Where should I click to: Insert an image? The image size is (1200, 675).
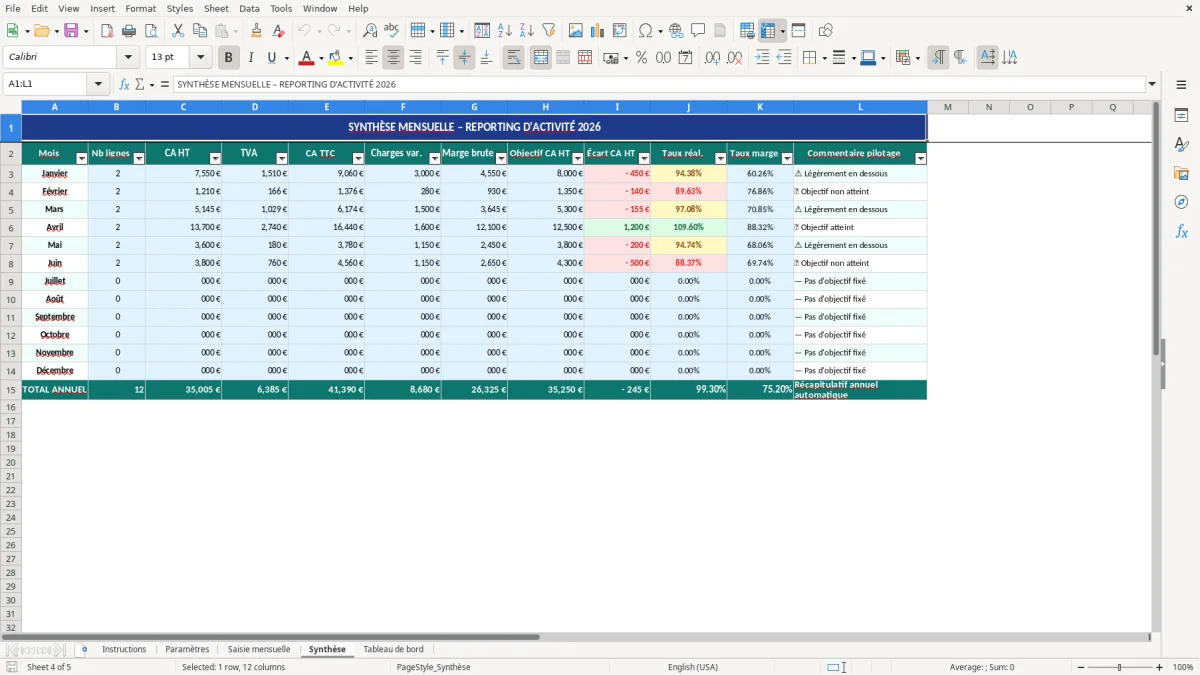(x=576, y=31)
